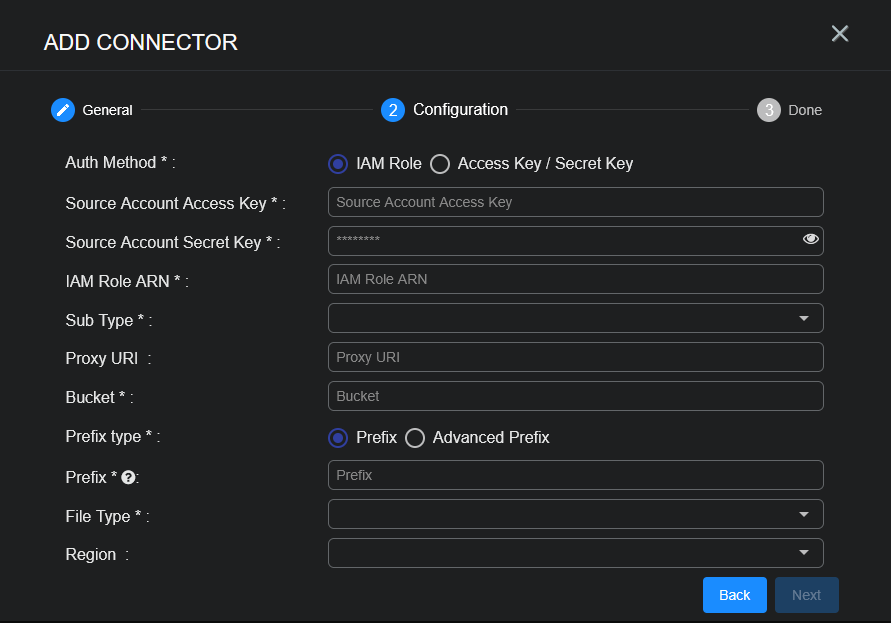The image size is (891, 623).
Task: Click into the IAM Role ARN field
Action: pyautogui.click(x=575, y=279)
